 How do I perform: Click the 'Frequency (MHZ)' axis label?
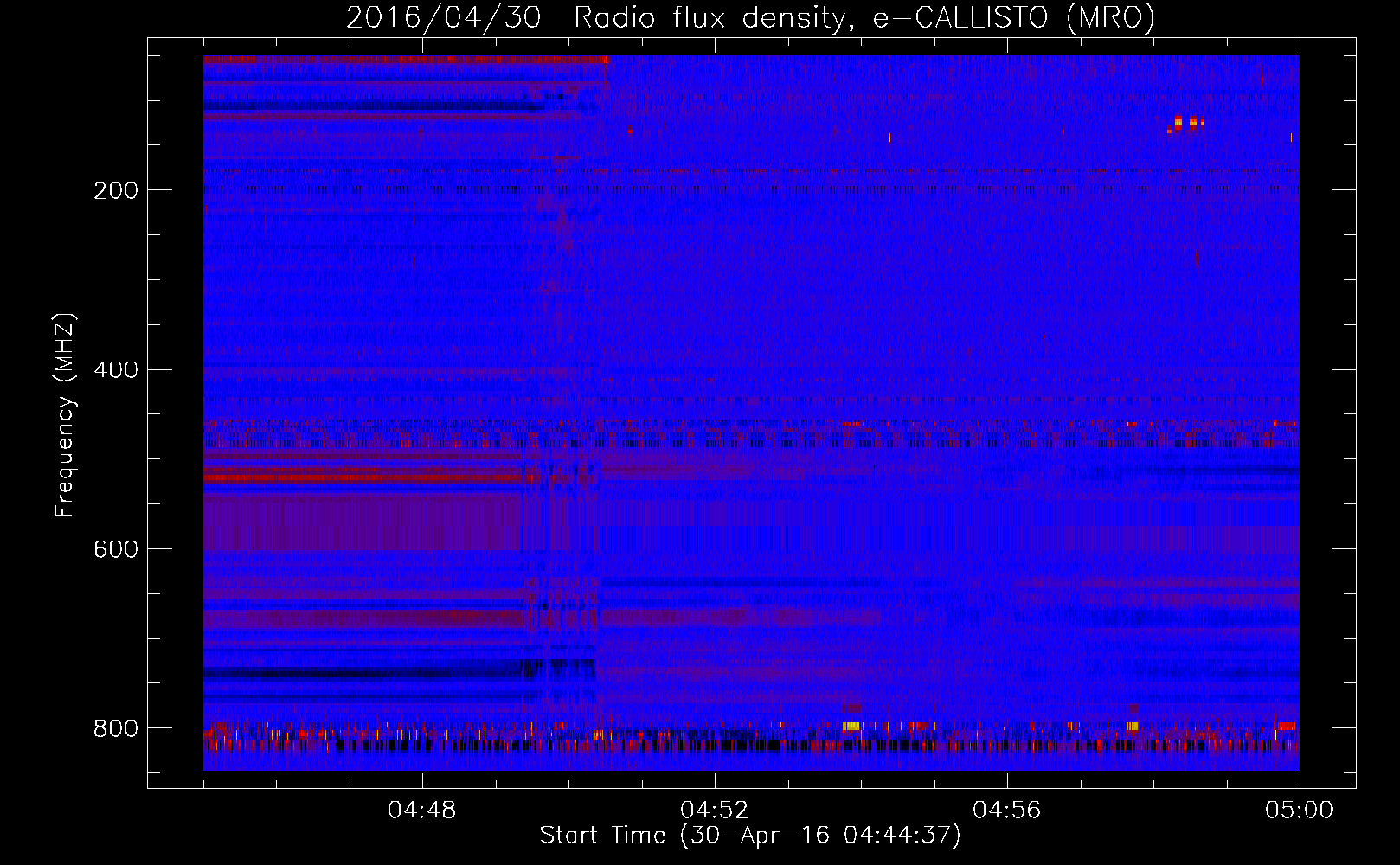pyautogui.click(x=65, y=415)
